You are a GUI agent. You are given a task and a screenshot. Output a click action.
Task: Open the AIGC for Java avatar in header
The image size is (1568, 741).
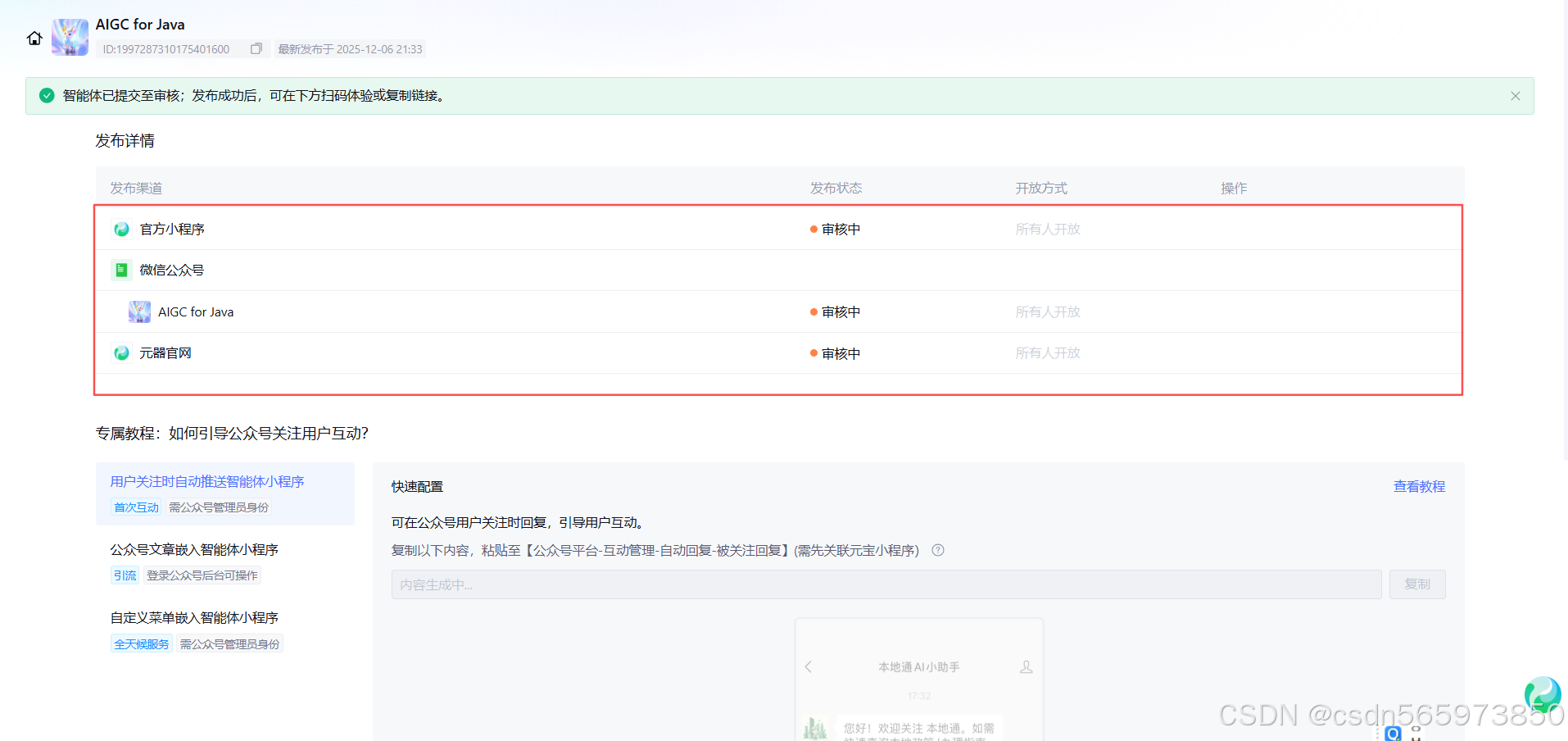(70, 38)
